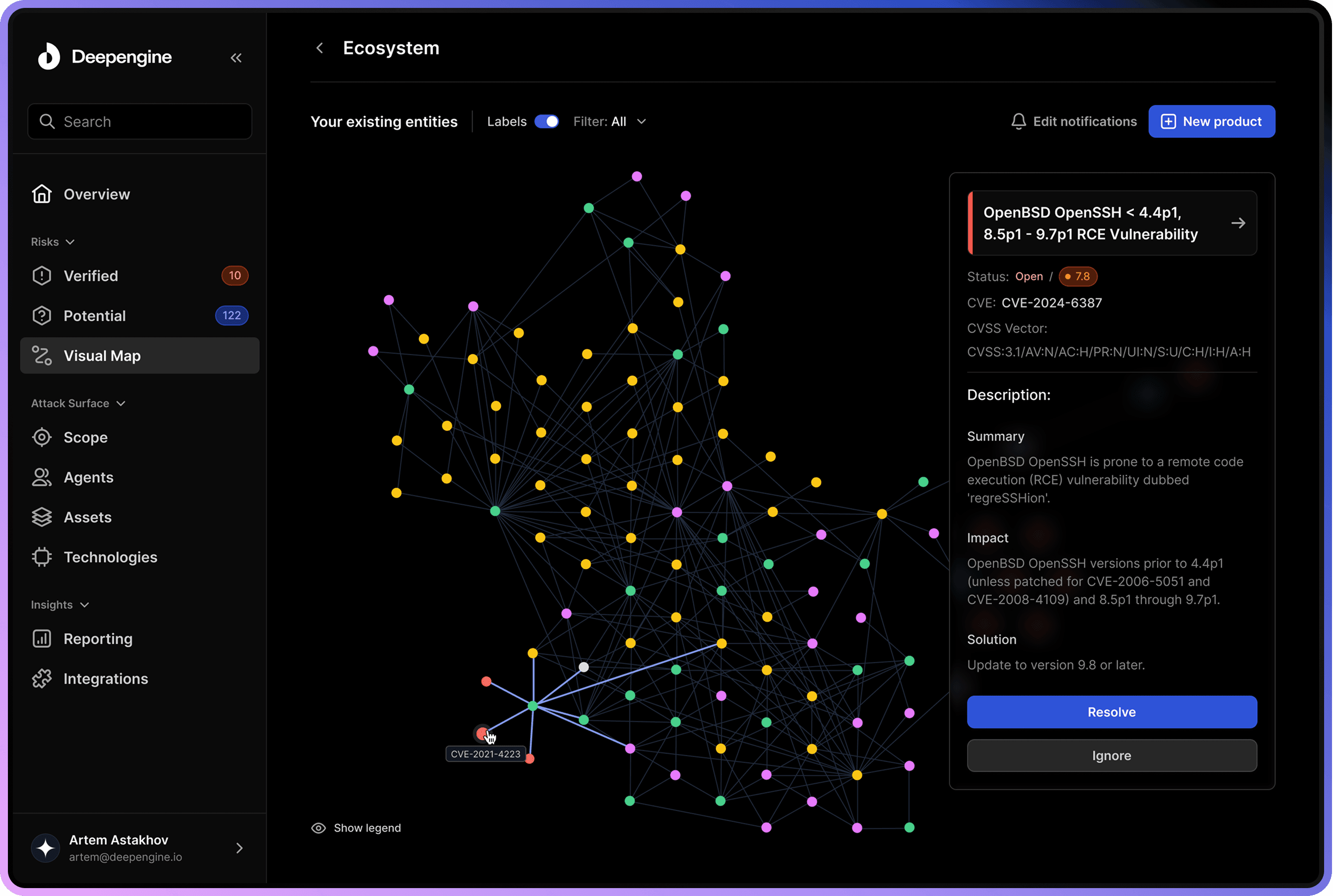1333x896 pixels.
Task: Open Integrations via its puzzle icon
Action: click(x=42, y=679)
